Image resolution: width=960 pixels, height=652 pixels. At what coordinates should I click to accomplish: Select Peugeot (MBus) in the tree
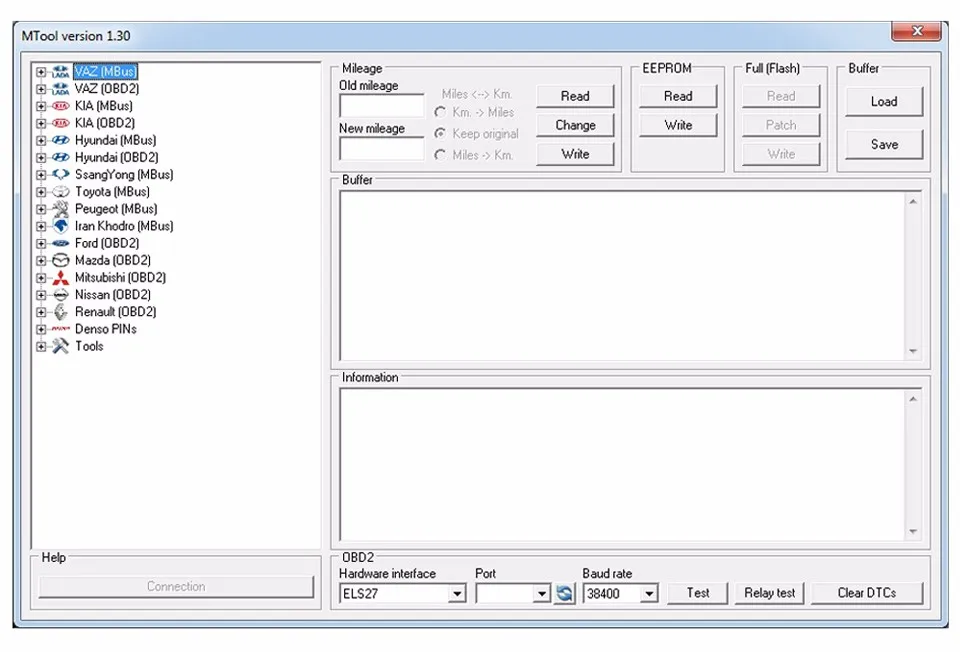[x=116, y=209]
